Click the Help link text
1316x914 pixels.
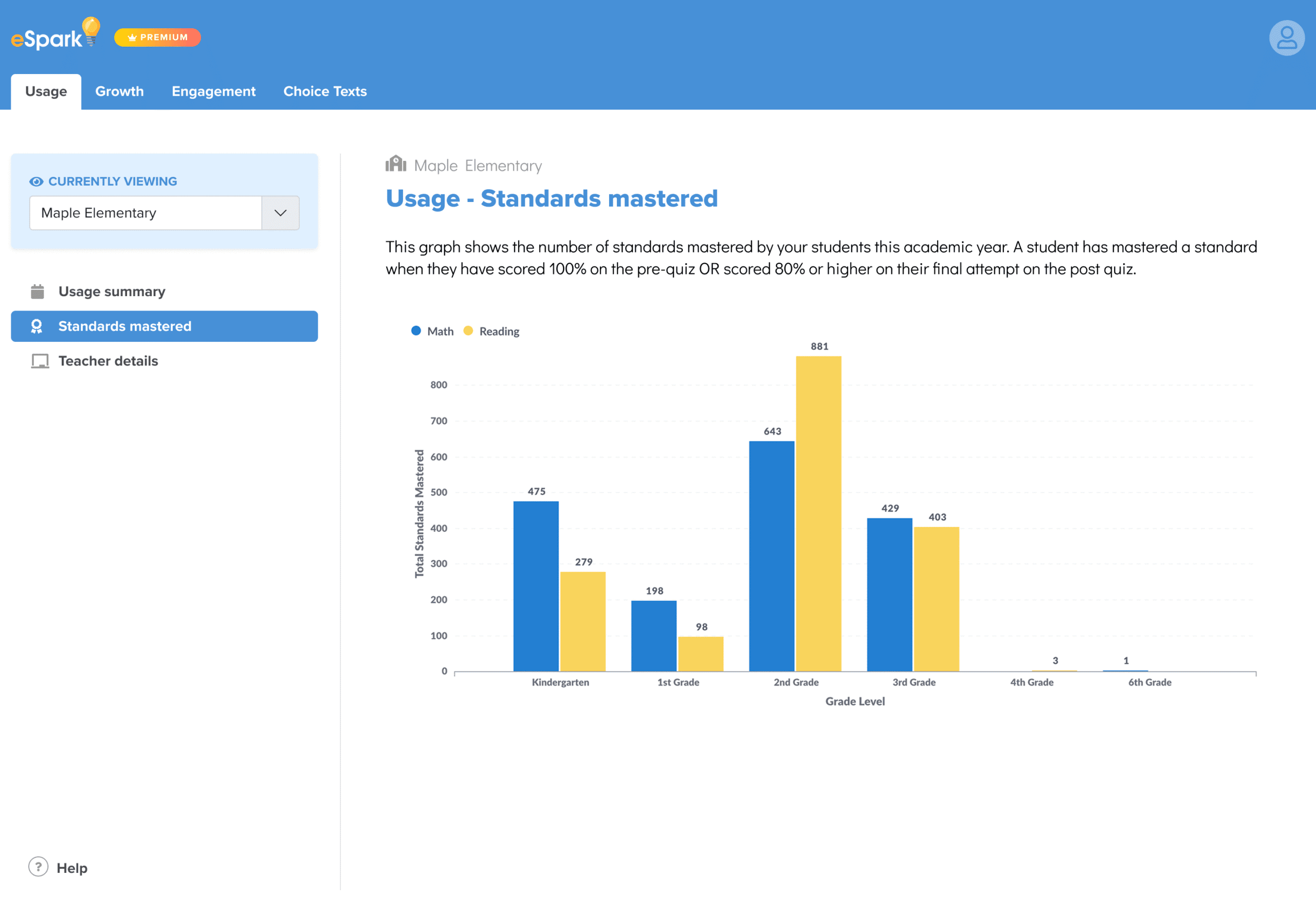click(x=71, y=868)
